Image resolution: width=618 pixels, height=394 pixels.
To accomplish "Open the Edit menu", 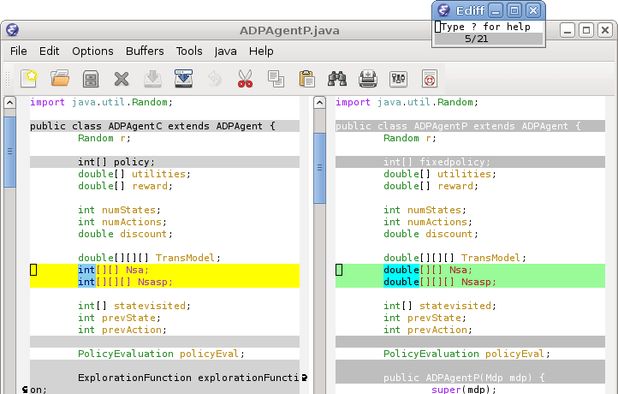I will point(49,51).
